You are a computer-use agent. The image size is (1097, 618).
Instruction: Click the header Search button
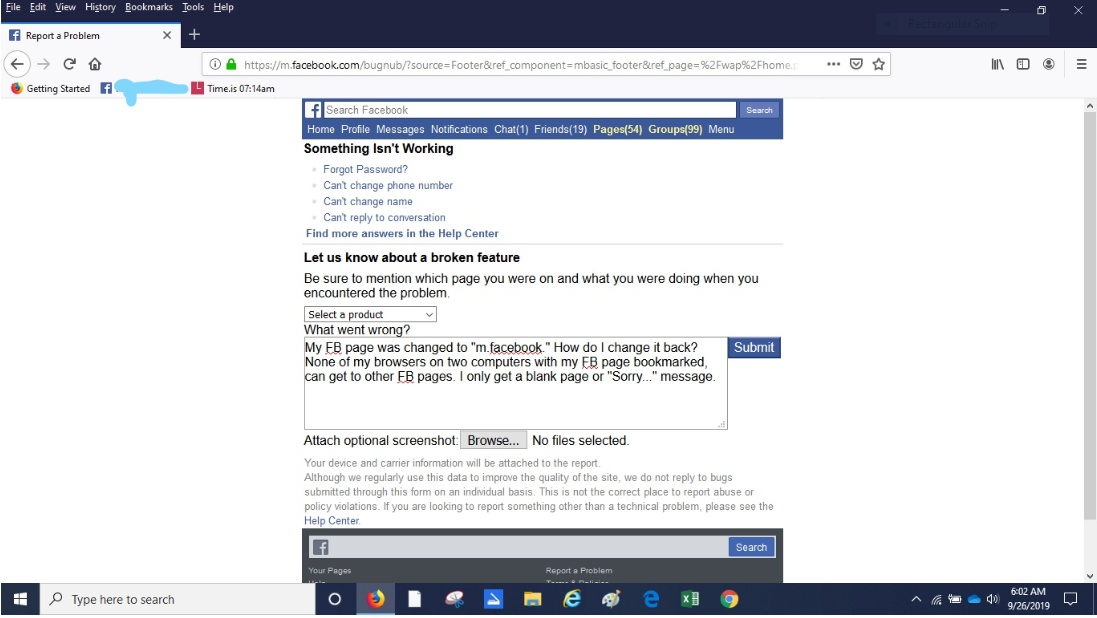click(x=759, y=110)
